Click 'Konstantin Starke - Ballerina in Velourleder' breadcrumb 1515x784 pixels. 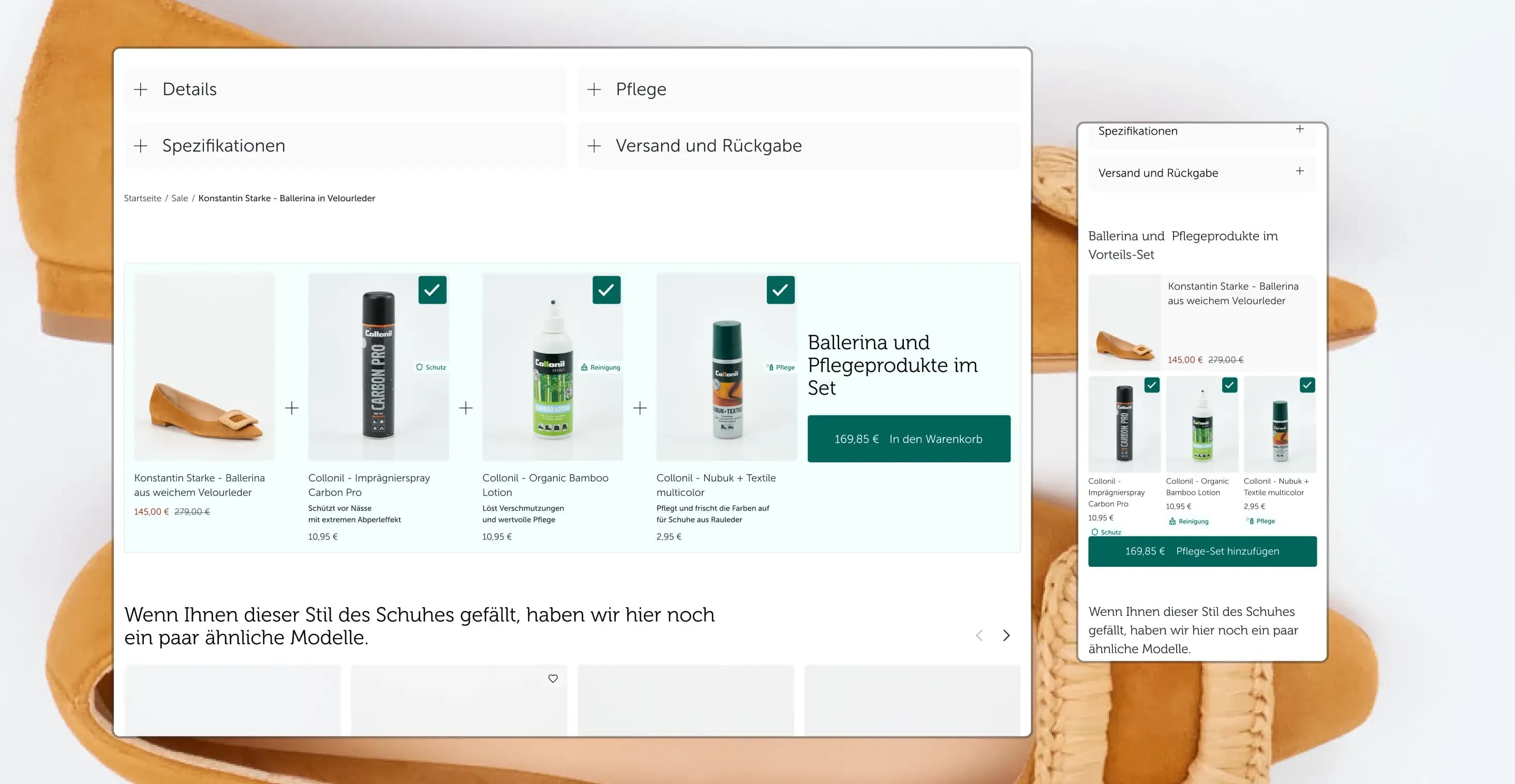point(287,199)
